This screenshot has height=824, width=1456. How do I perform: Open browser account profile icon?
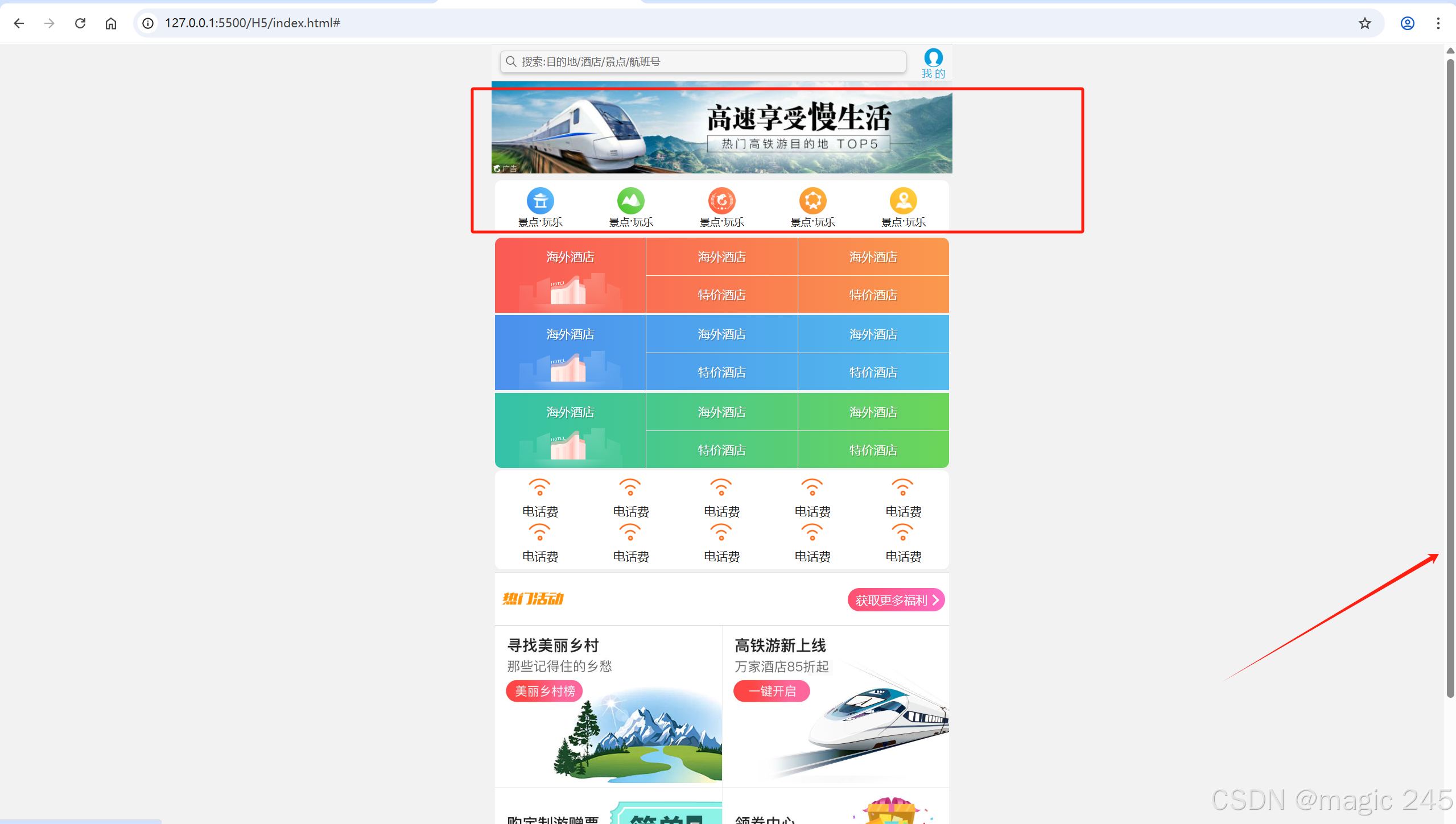pos(1407,23)
